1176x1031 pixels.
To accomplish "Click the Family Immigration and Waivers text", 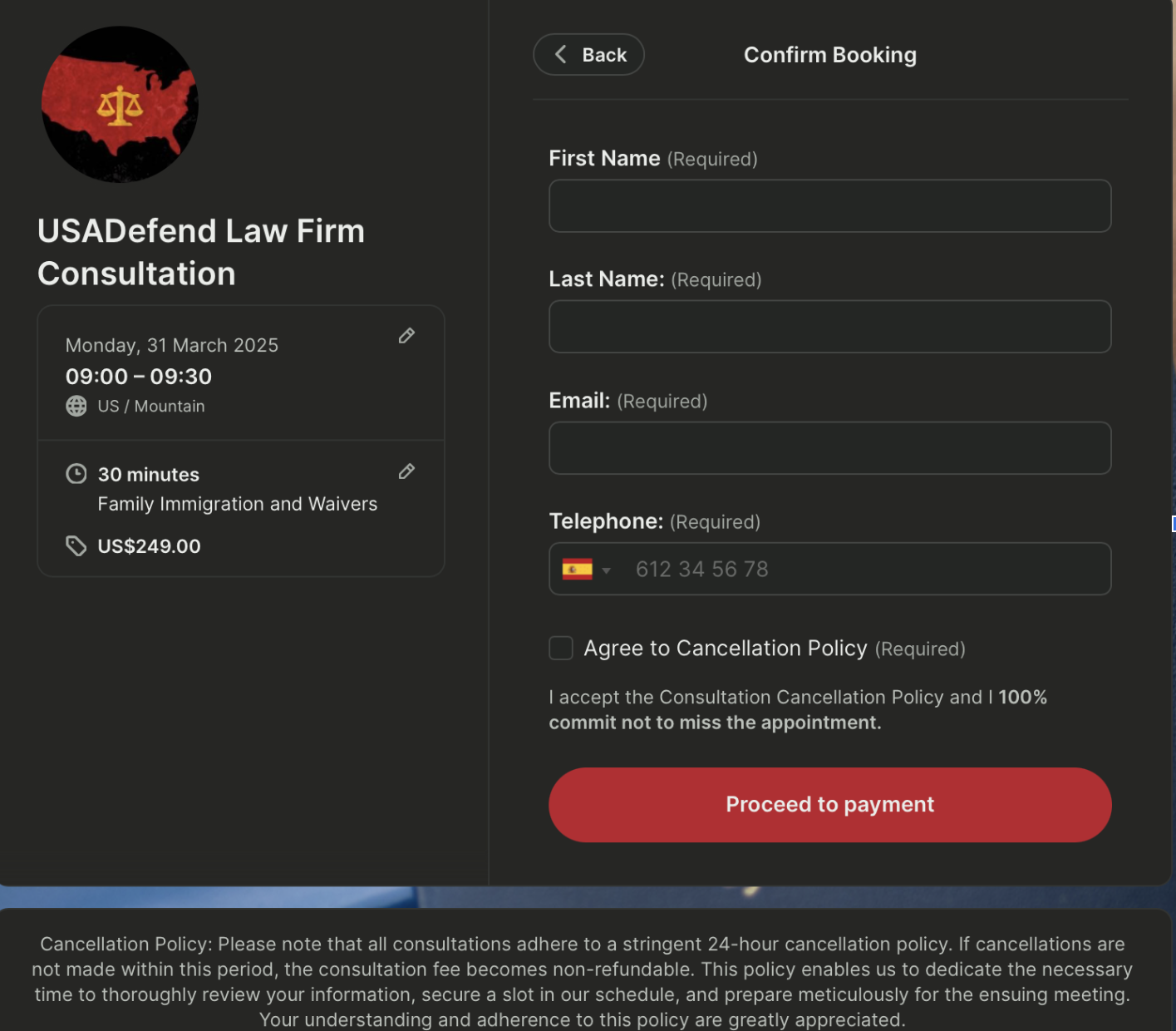I will pyautogui.click(x=238, y=503).
